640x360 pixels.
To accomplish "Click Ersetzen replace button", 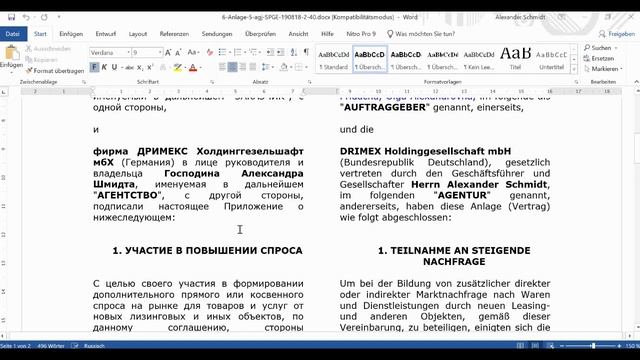I will 599,58.
